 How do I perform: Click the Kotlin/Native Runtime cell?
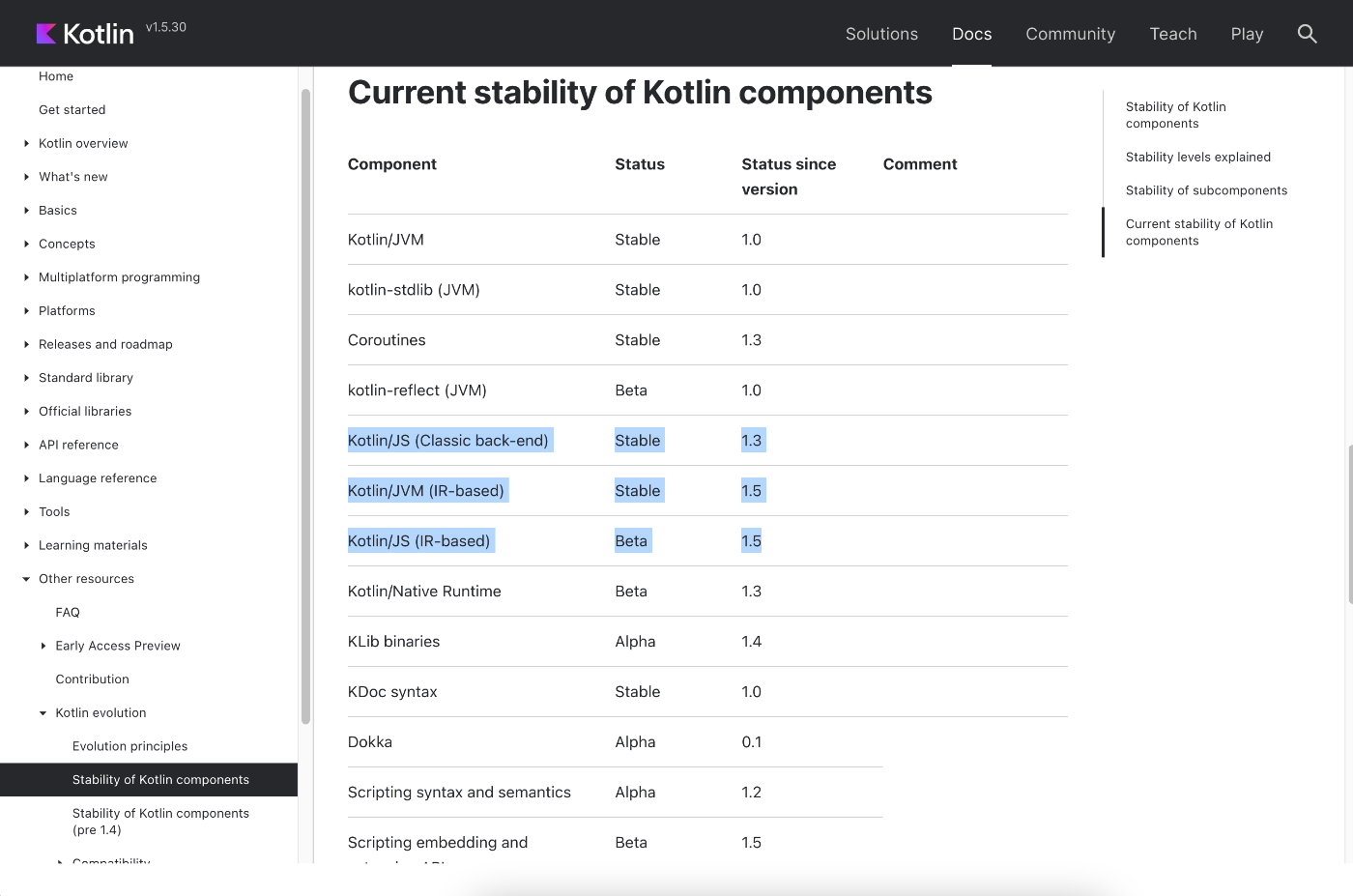(x=424, y=592)
